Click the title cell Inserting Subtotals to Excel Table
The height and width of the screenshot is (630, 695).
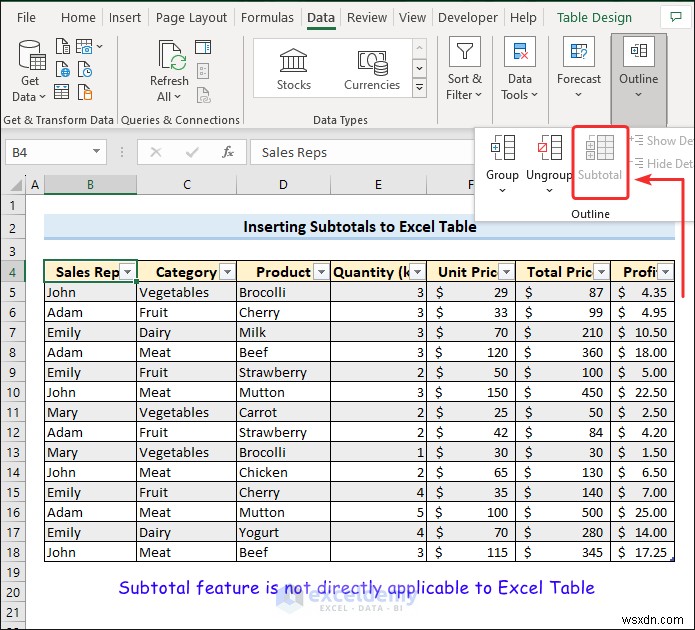359,227
